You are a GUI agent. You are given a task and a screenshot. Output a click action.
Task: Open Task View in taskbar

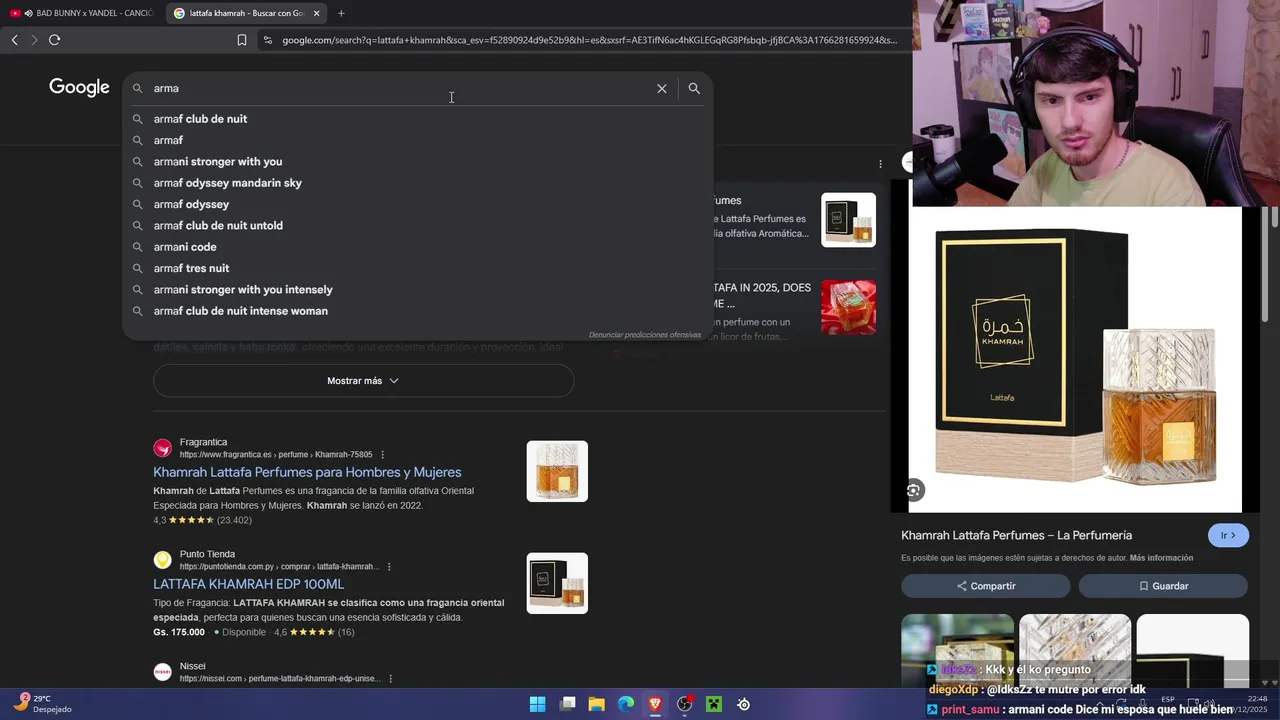click(567, 704)
